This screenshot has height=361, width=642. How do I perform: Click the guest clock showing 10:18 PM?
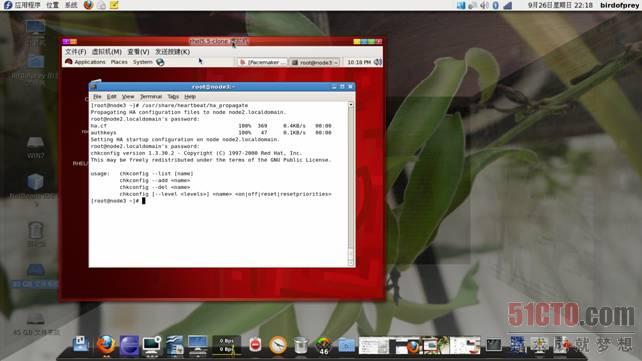[x=359, y=62]
